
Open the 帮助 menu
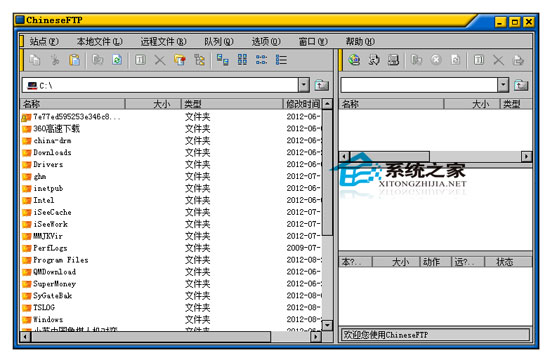360,42
